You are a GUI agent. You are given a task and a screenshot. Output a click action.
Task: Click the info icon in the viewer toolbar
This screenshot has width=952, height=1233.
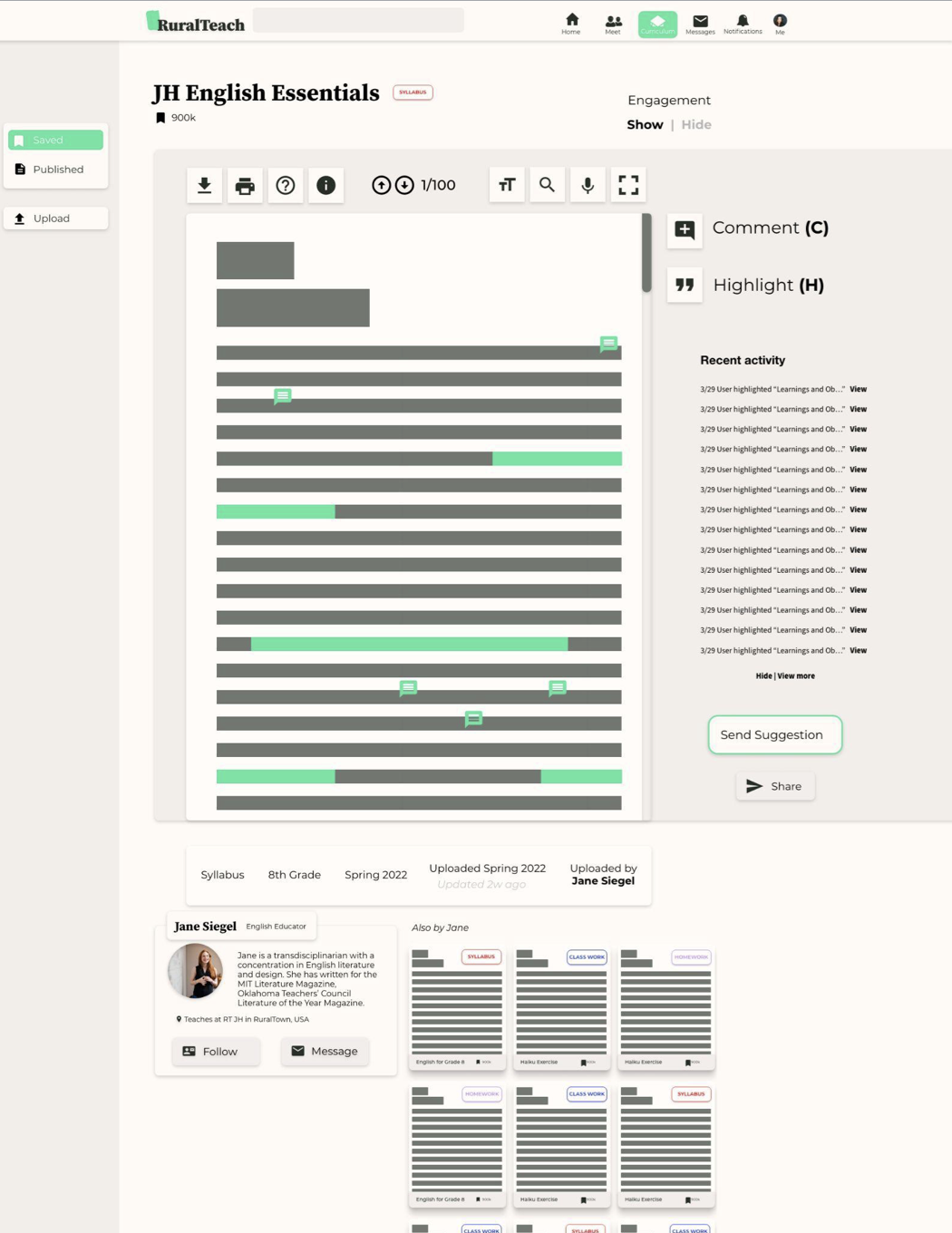click(326, 185)
